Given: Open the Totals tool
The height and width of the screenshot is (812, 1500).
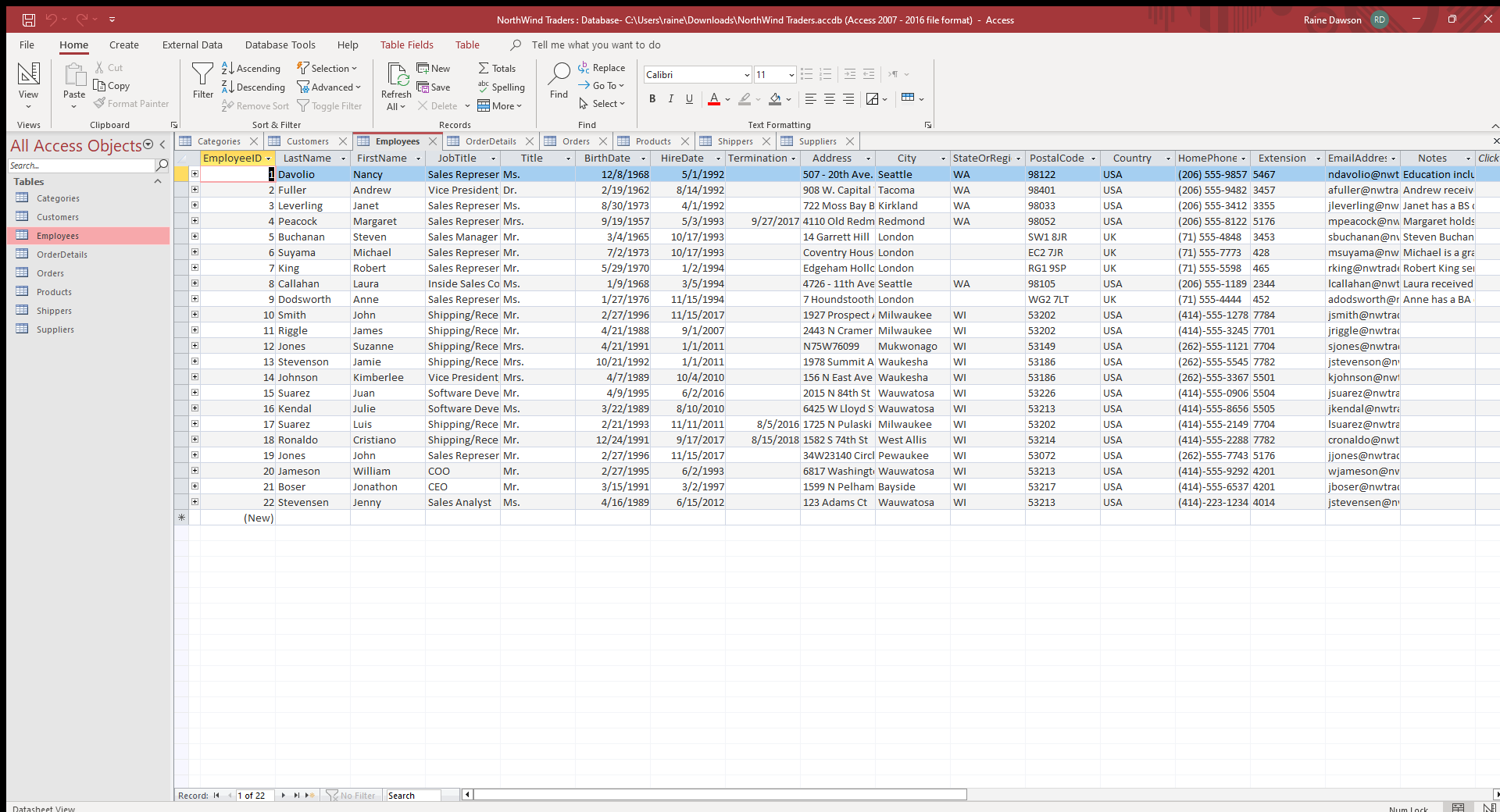Looking at the screenshot, I should coord(497,68).
